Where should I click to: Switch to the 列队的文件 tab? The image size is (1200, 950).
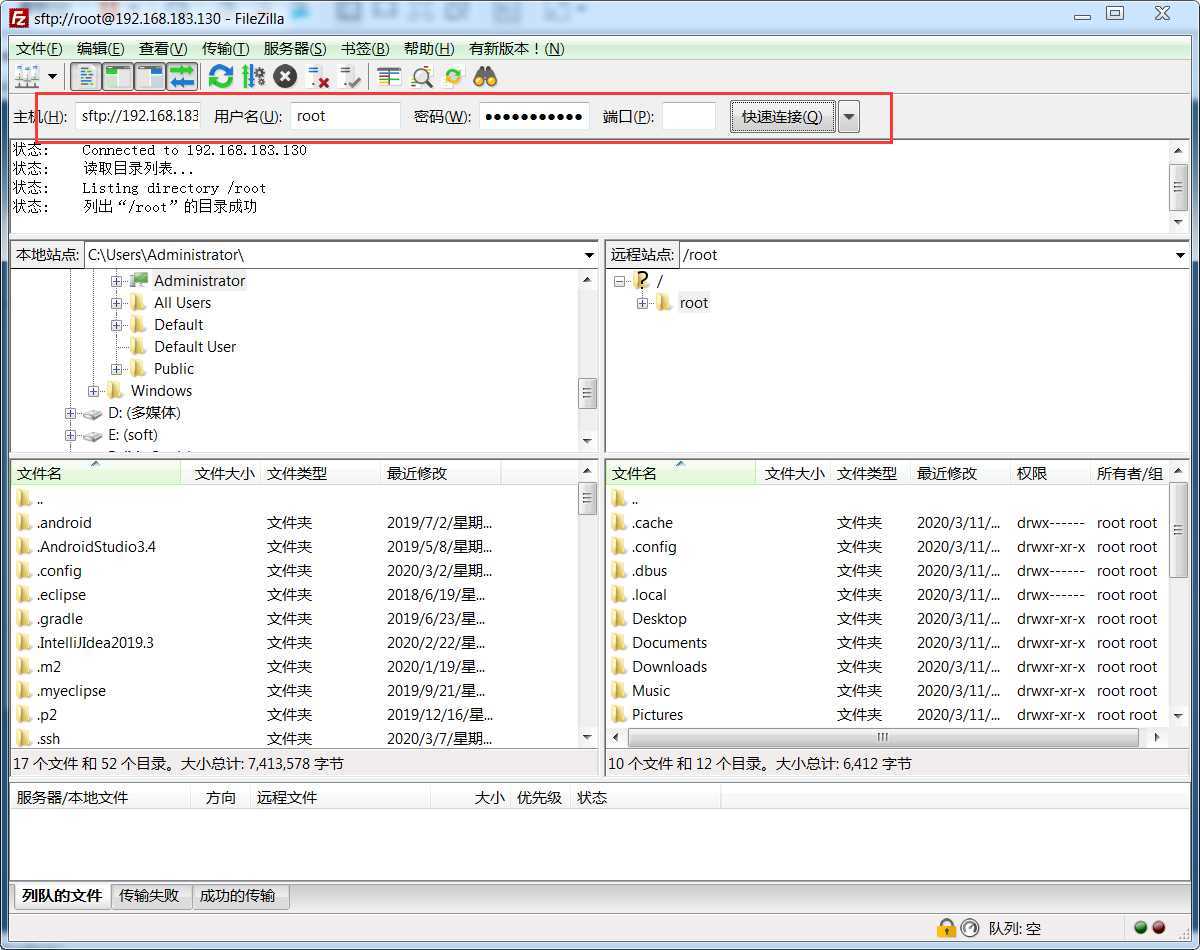click(x=62, y=896)
